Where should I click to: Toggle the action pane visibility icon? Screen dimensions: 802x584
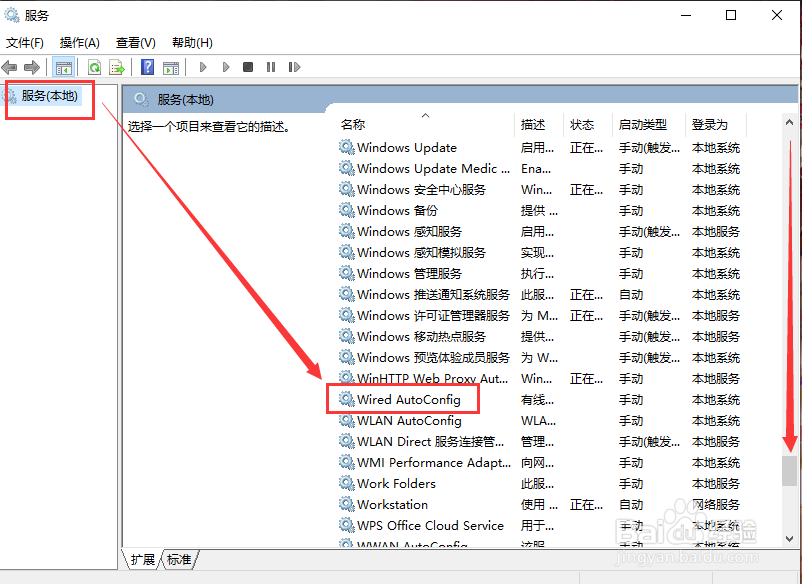coord(170,67)
